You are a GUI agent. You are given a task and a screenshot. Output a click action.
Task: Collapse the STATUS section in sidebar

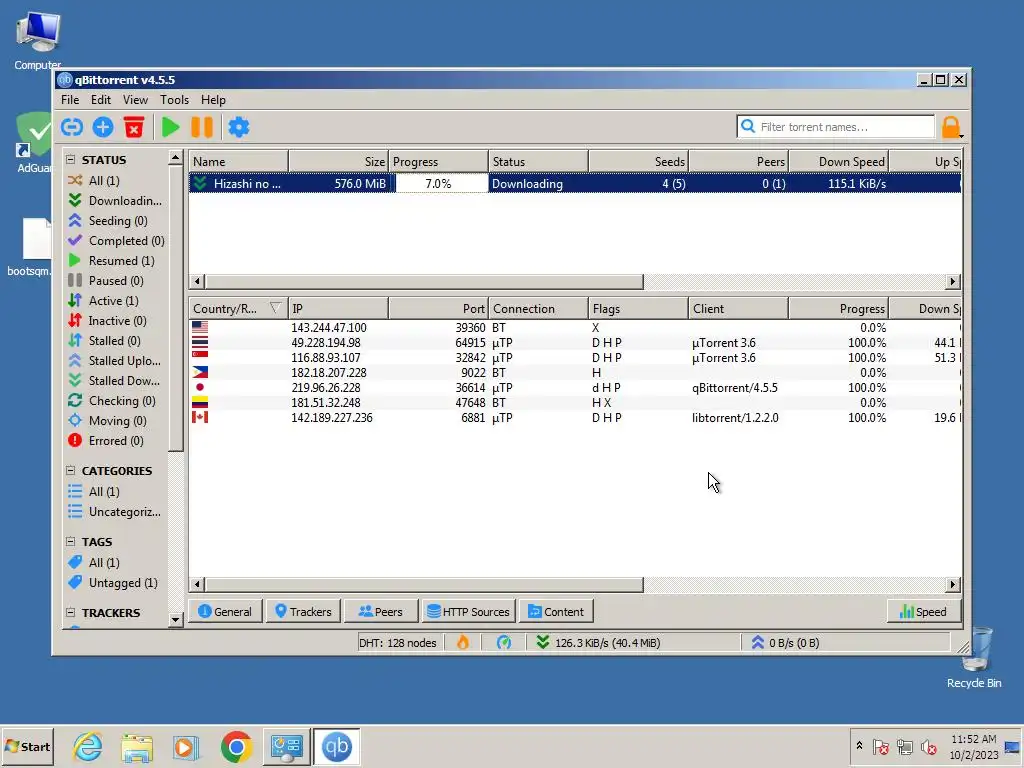[71, 159]
